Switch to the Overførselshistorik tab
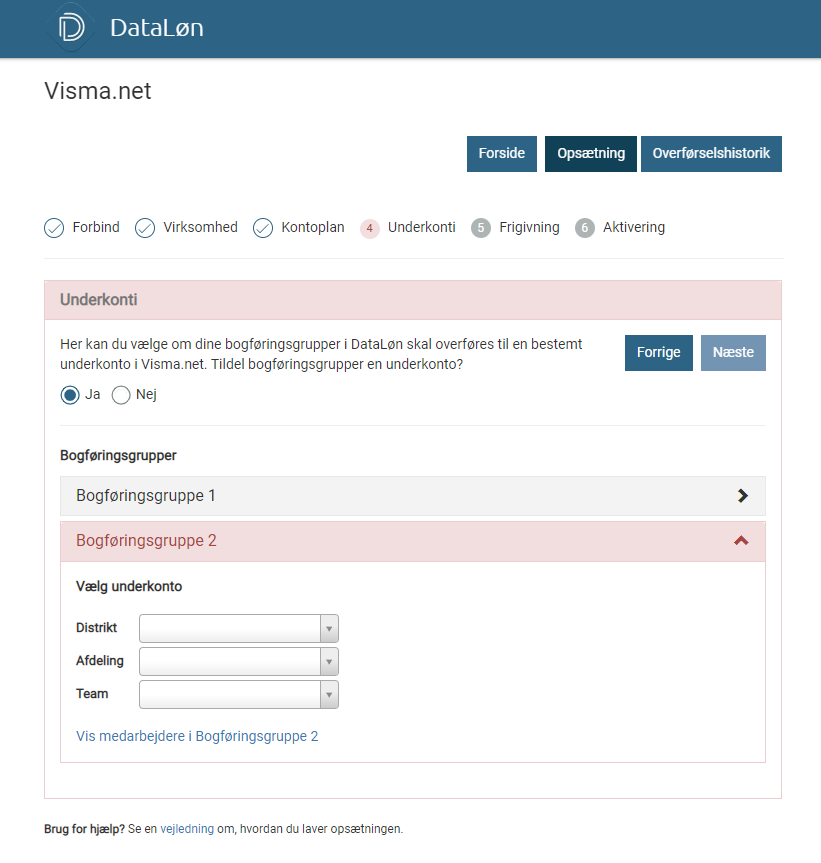 tap(711, 154)
